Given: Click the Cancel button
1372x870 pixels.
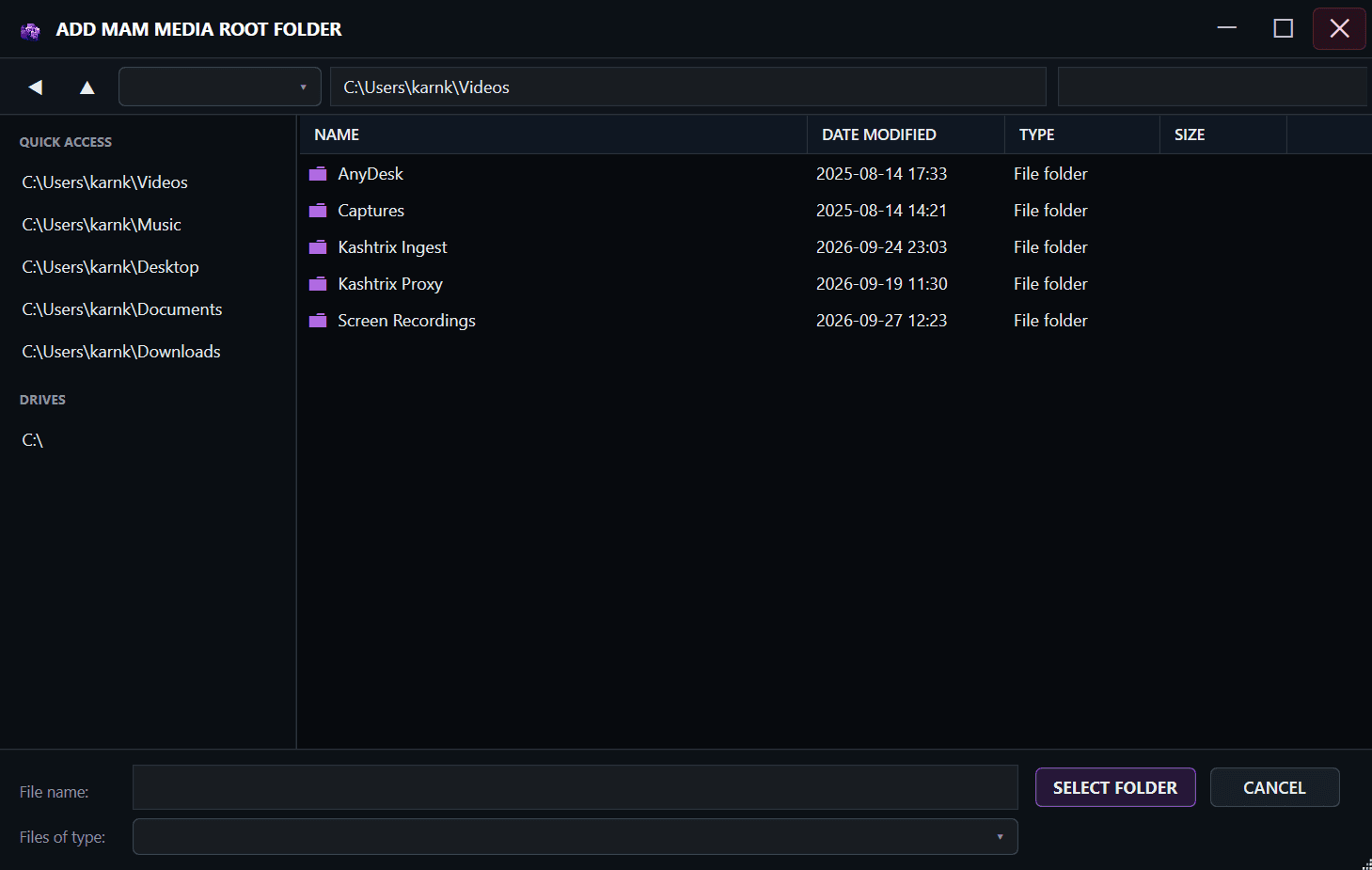Looking at the screenshot, I should pyautogui.click(x=1275, y=787).
